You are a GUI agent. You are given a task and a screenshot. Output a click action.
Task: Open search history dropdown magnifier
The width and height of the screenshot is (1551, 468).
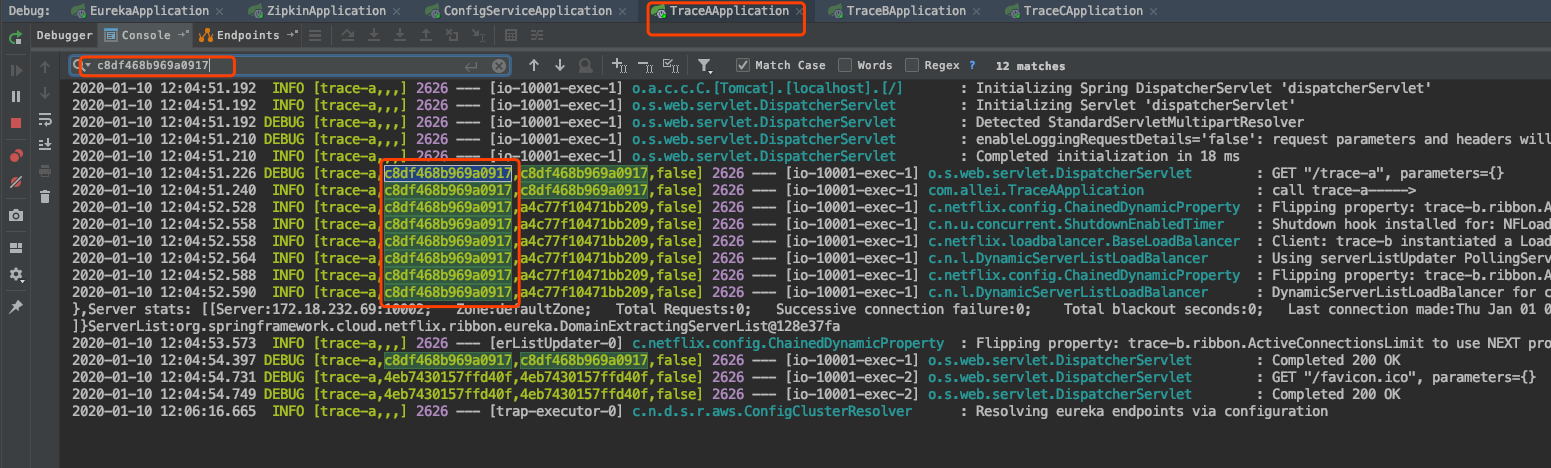(x=83, y=66)
